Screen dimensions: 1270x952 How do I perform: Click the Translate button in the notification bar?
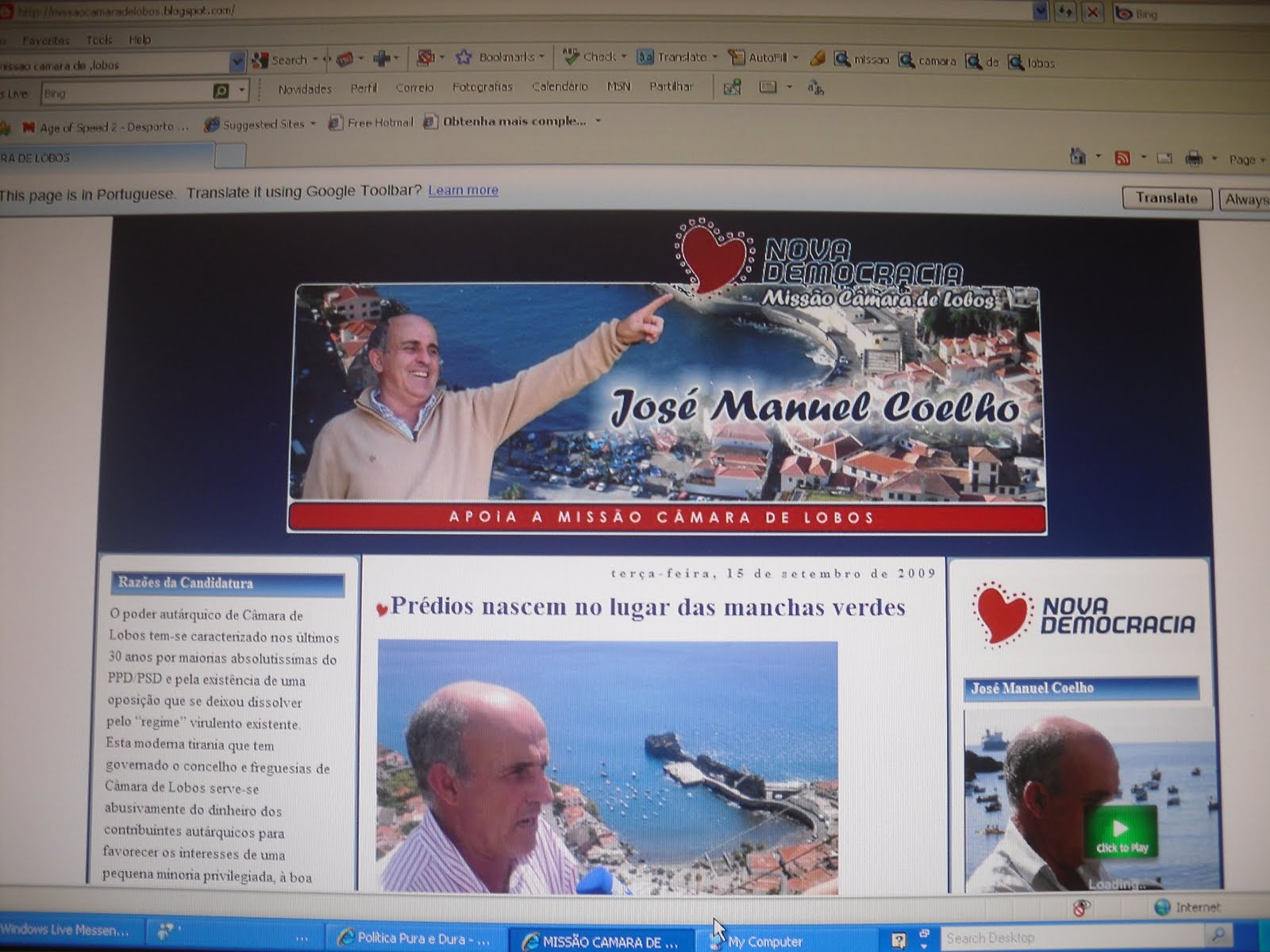pos(1167,198)
